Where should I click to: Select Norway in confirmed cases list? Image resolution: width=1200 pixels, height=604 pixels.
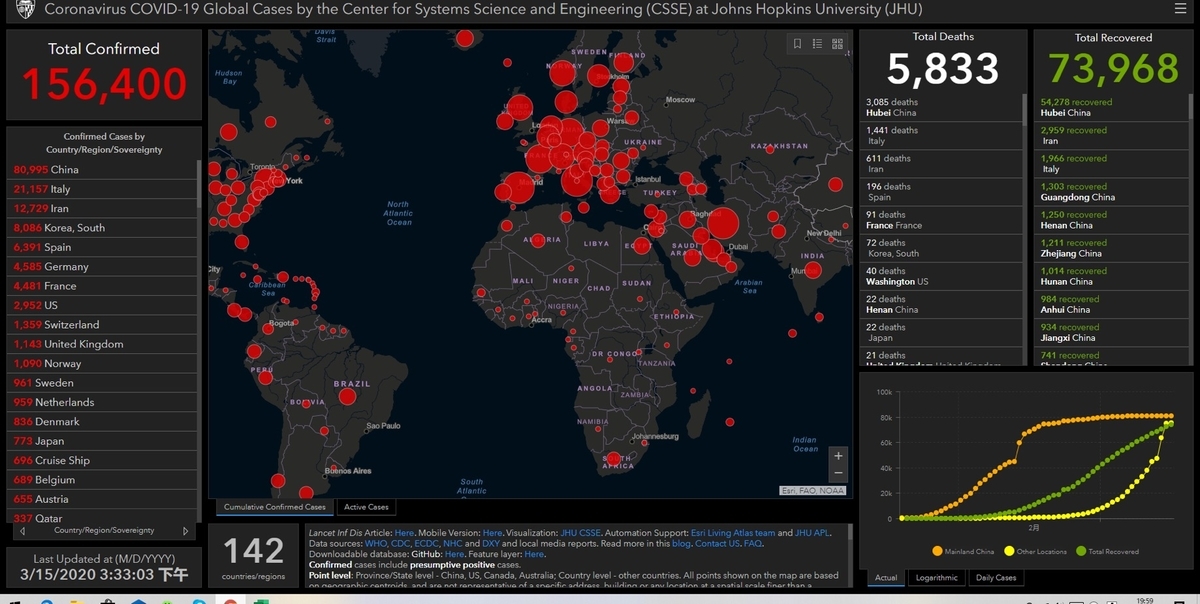[x=103, y=363]
